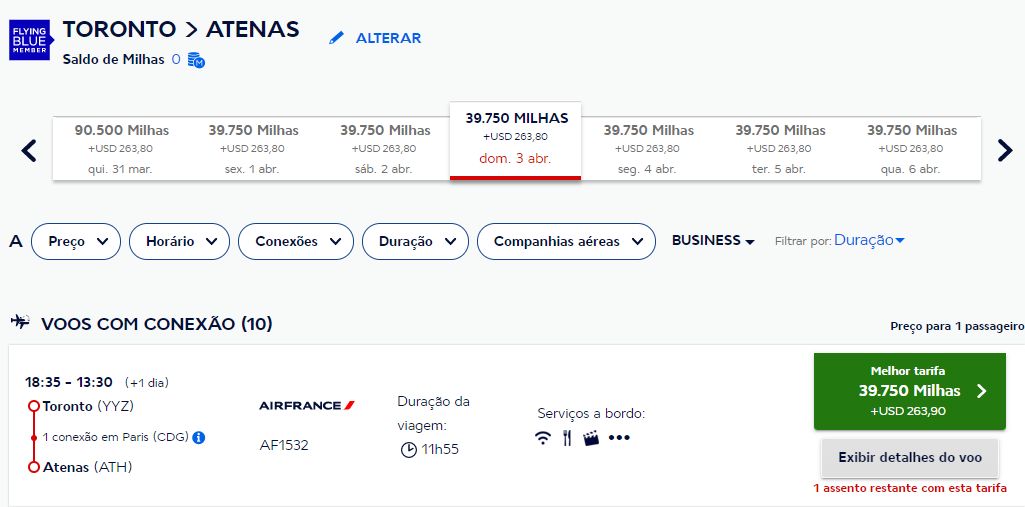Open the info icon for the Paris connection
1025x507 pixels.
[x=199, y=437]
